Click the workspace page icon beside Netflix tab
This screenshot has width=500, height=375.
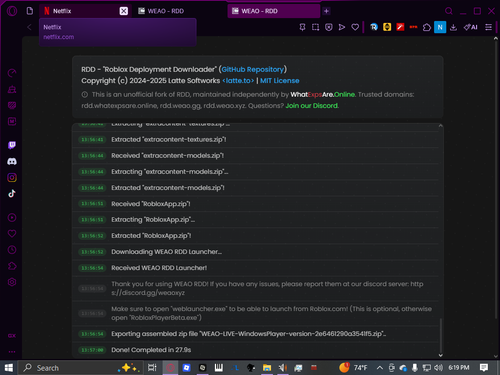click(x=30, y=11)
